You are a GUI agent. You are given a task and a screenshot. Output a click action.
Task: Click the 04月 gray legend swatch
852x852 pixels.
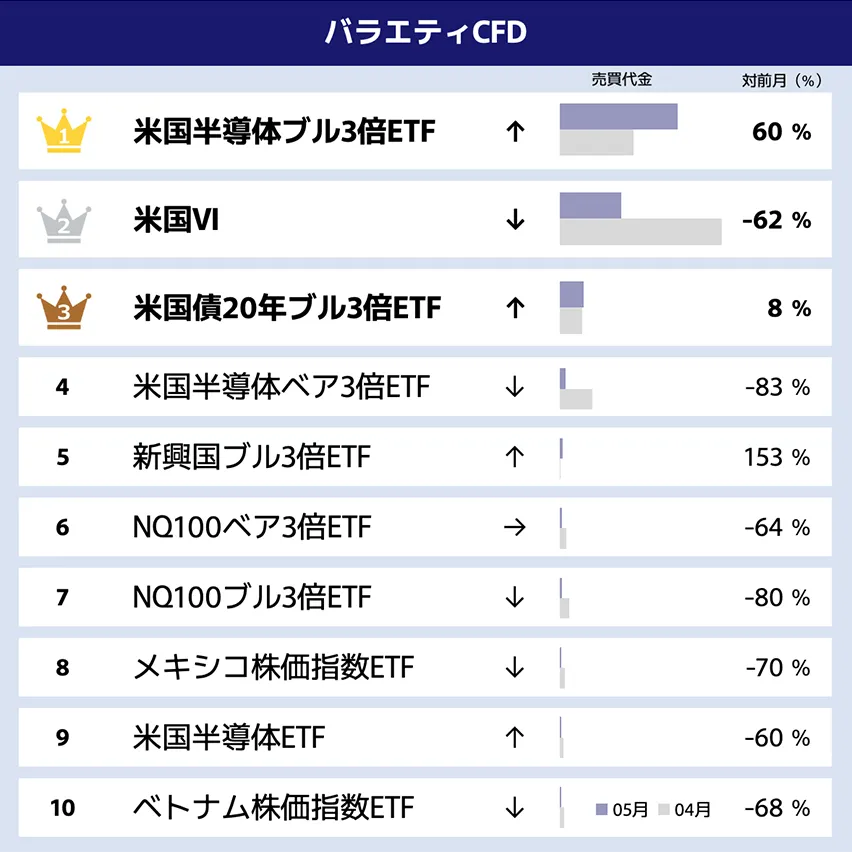[663, 809]
